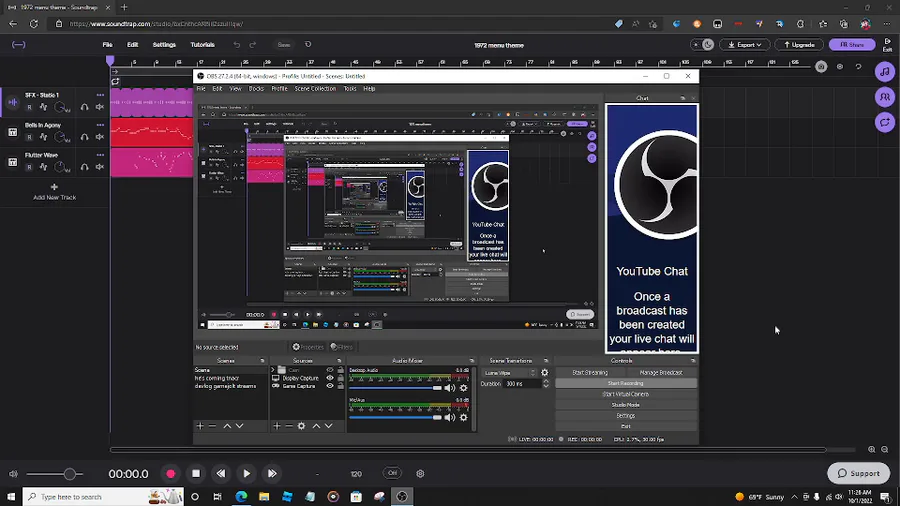
Task: Open OBS Profile menu
Action: pos(279,89)
